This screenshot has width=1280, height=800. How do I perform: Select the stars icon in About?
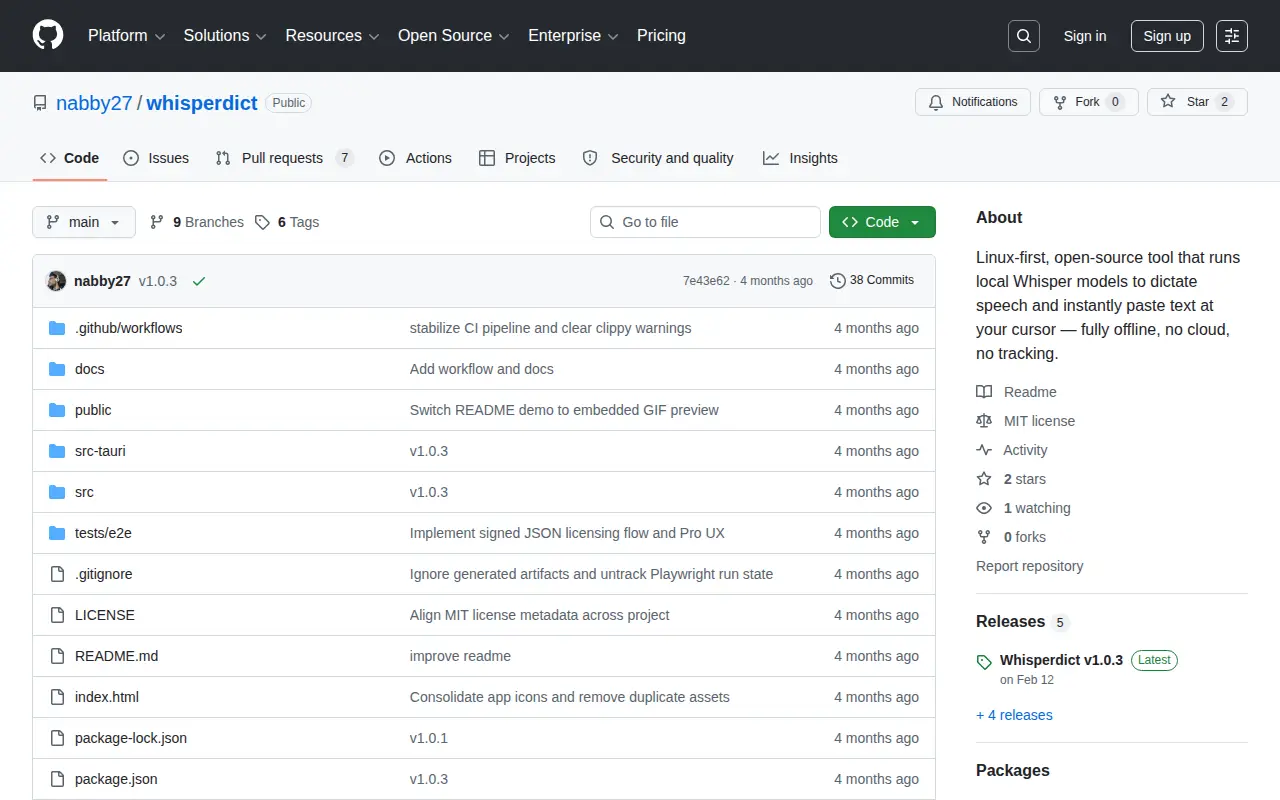[984, 479]
